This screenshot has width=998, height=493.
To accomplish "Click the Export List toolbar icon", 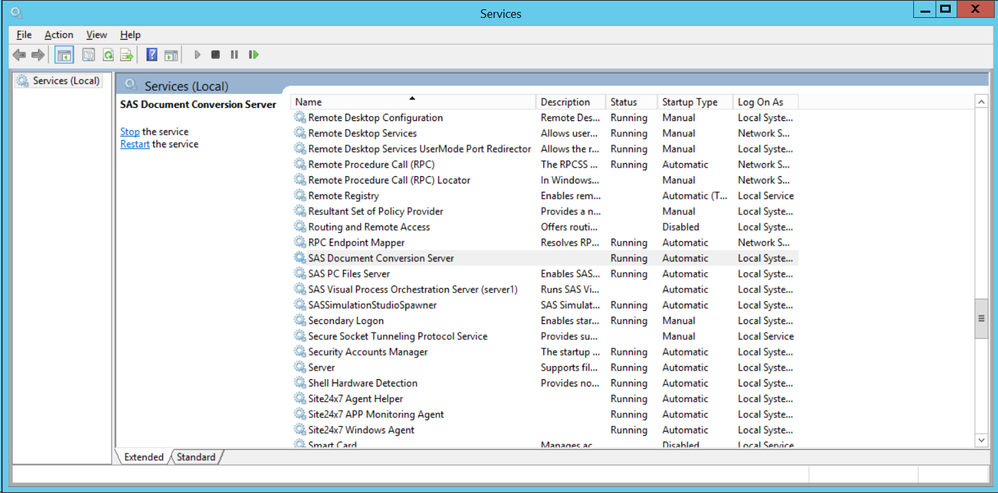I will tap(127, 55).
